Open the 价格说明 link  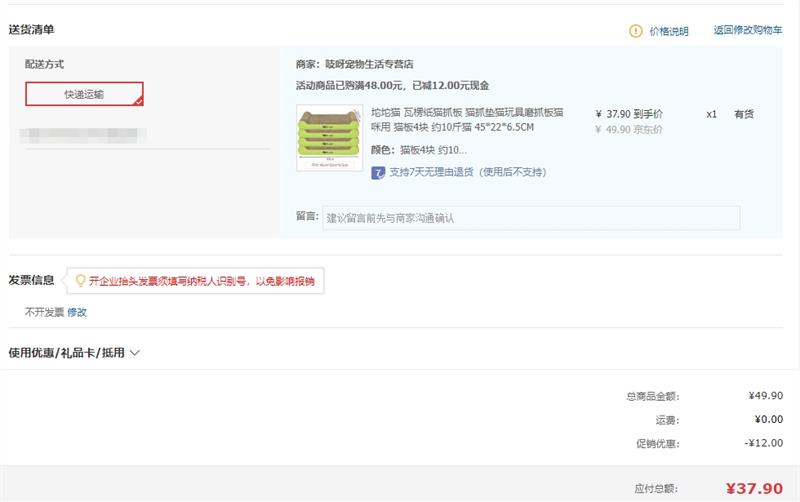669,31
